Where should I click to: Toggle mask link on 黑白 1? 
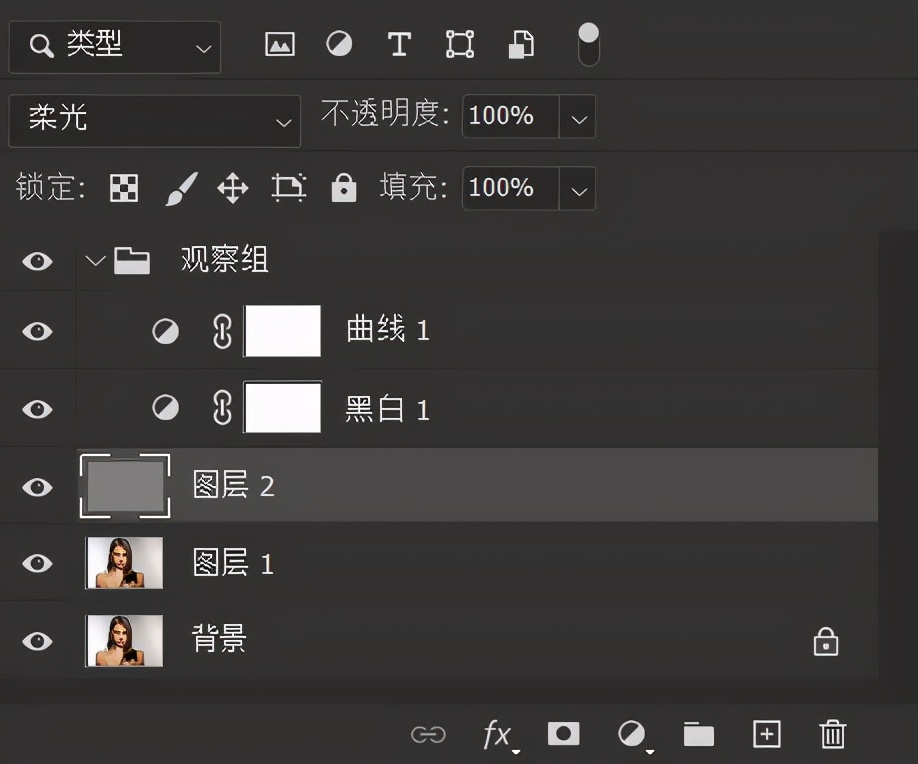222,407
